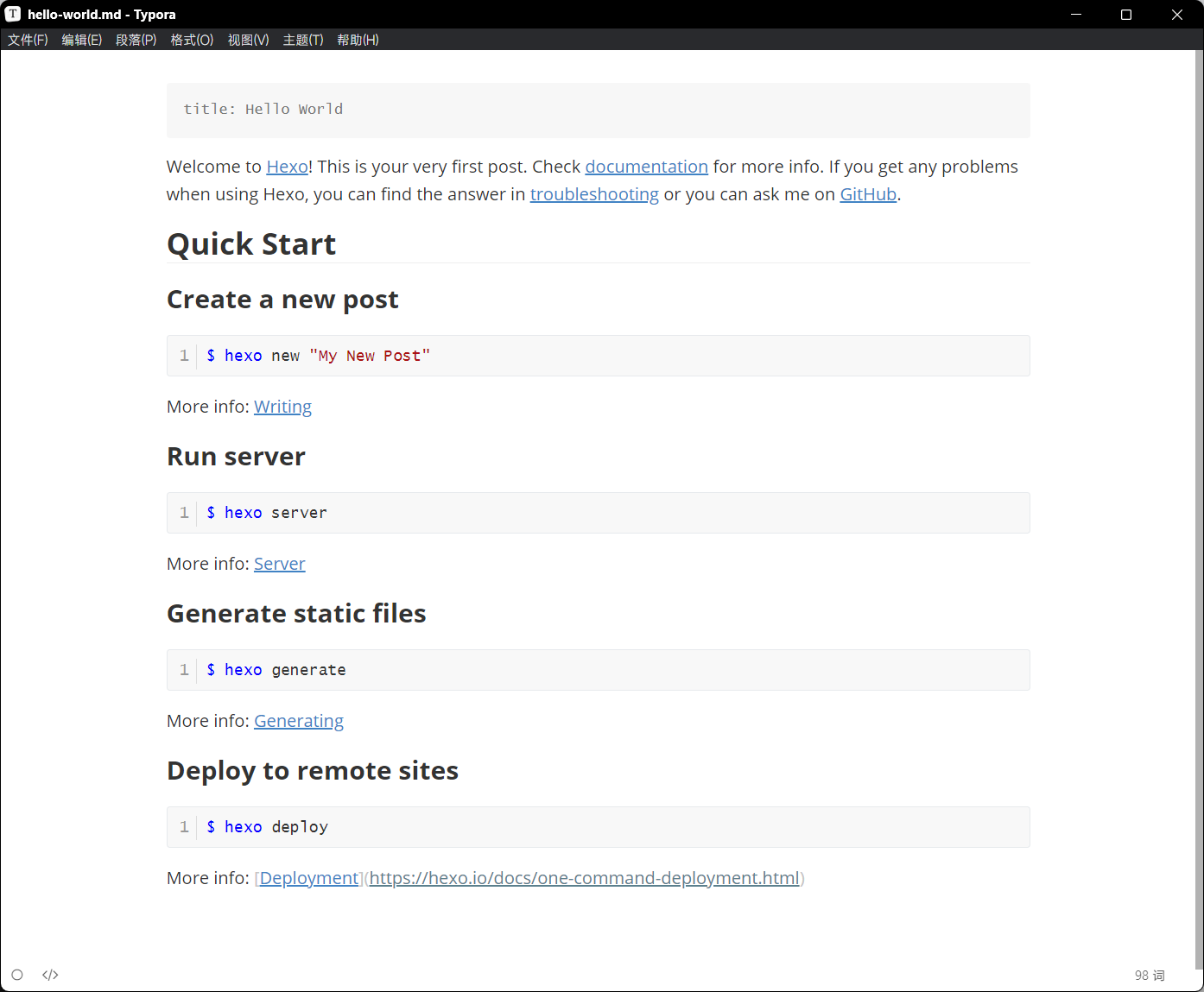The width and height of the screenshot is (1204, 992).
Task: Click the Typora app icon in title bar
Action: click(x=13, y=14)
